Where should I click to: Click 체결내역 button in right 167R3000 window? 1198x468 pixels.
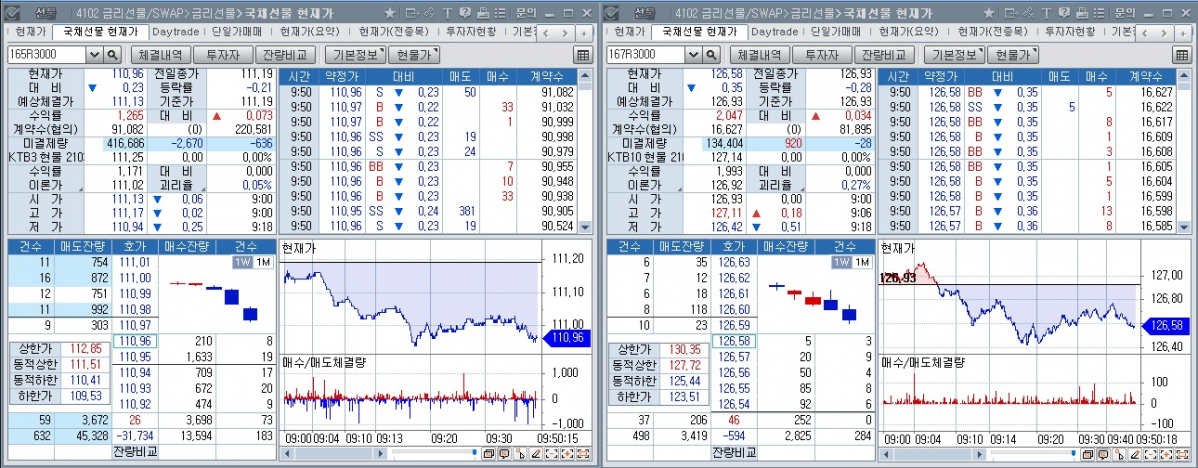[x=757, y=55]
